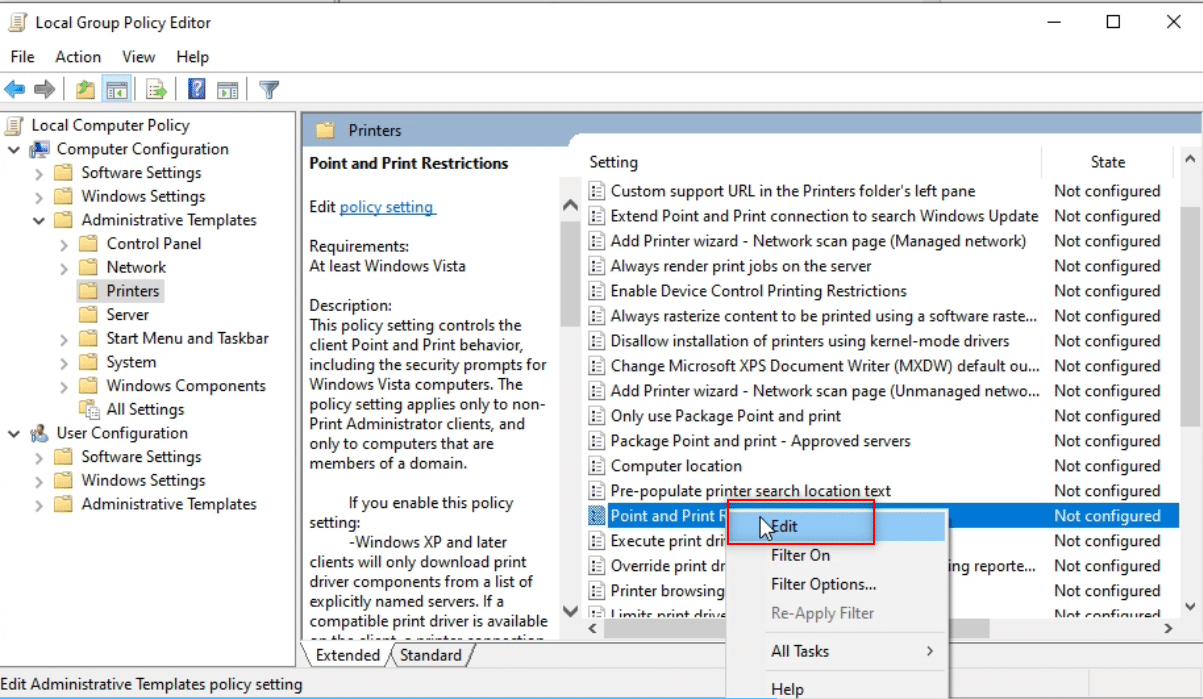Expand the Windows Components node

(64, 386)
